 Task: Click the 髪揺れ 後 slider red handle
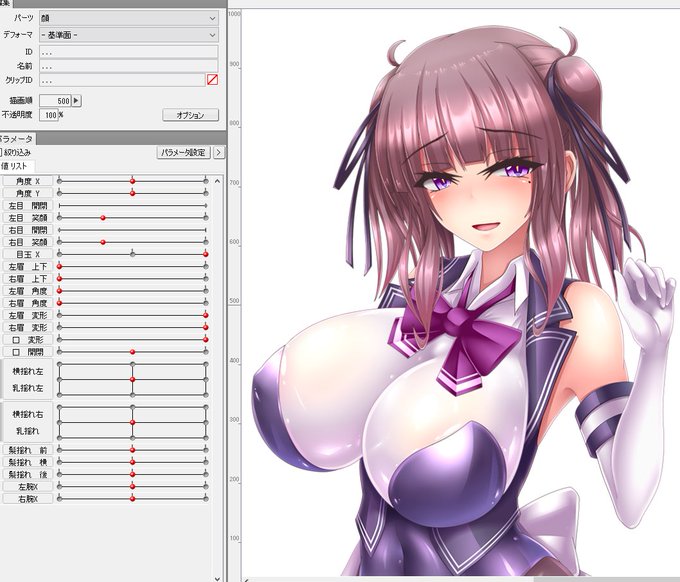[133, 474]
